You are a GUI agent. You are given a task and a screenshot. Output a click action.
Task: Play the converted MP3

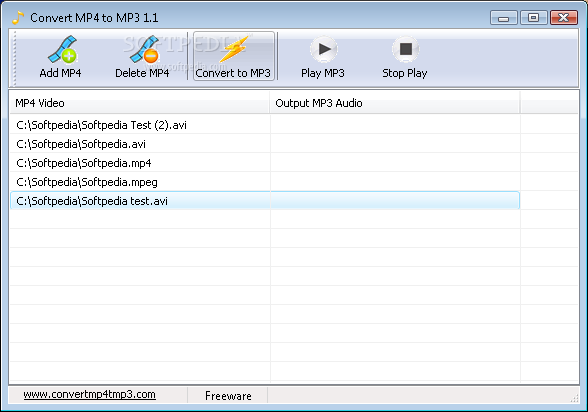[323, 56]
